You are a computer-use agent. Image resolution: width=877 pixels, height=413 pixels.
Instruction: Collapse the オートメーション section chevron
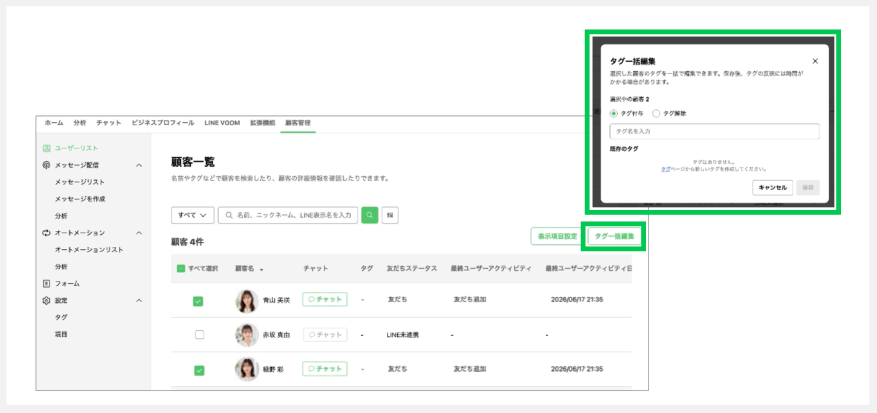click(x=139, y=233)
